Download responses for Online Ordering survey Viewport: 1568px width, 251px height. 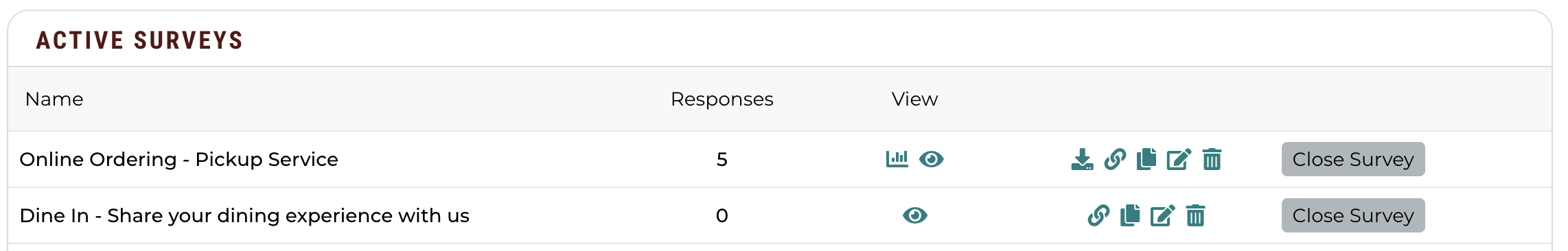[1082, 159]
